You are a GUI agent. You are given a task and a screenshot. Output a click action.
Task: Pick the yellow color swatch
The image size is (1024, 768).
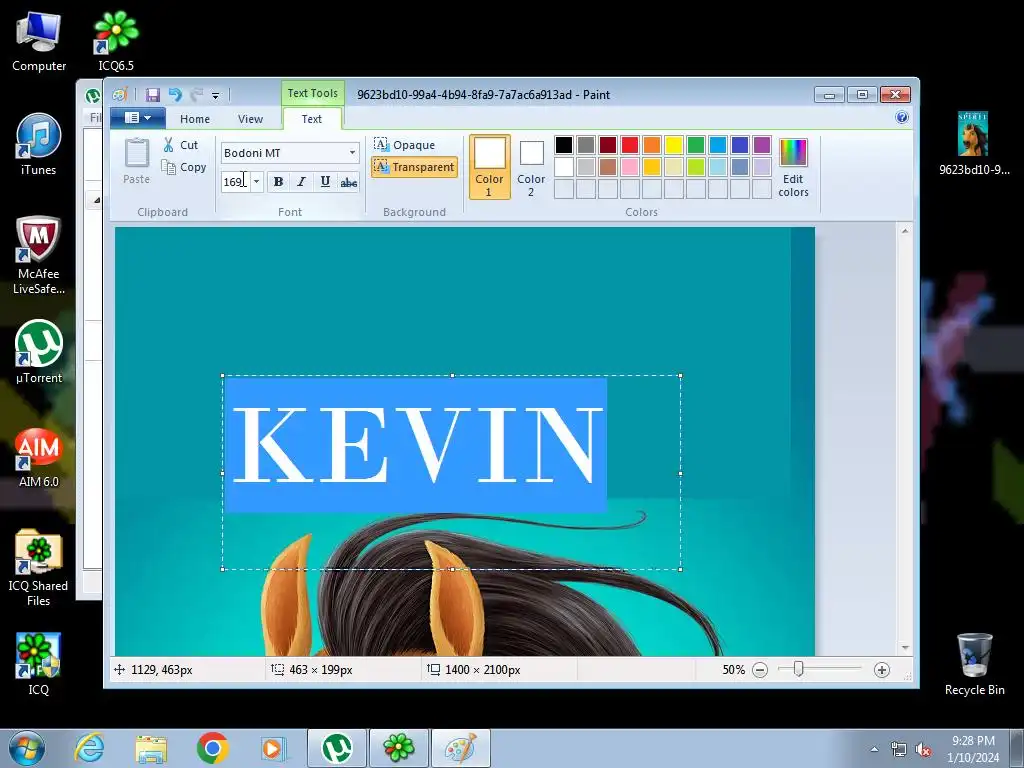pyautogui.click(x=674, y=144)
